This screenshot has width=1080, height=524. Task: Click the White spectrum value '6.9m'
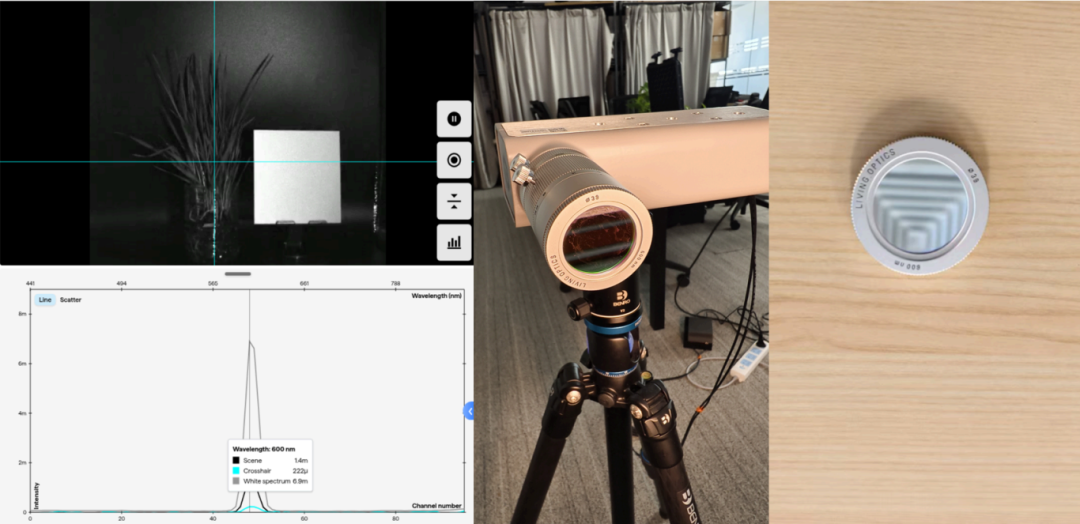300,481
